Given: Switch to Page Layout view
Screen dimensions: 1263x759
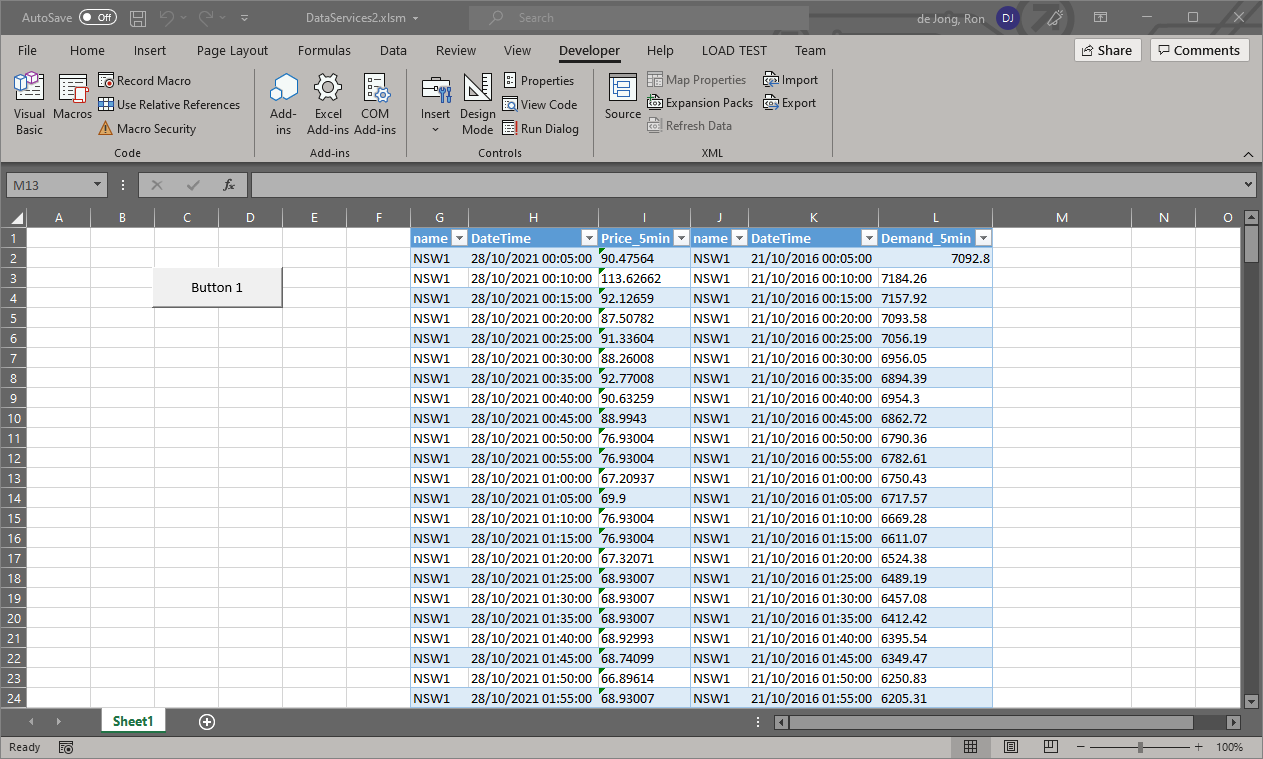Looking at the screenshot, I should click(1011, 747).
